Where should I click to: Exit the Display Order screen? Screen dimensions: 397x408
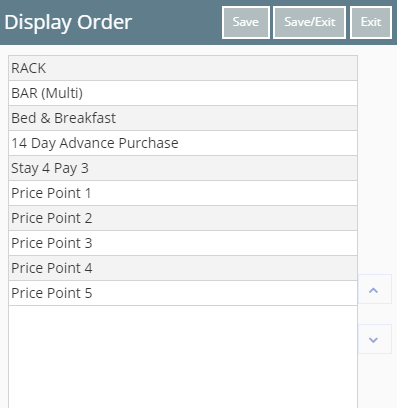(x=371, y=22)
